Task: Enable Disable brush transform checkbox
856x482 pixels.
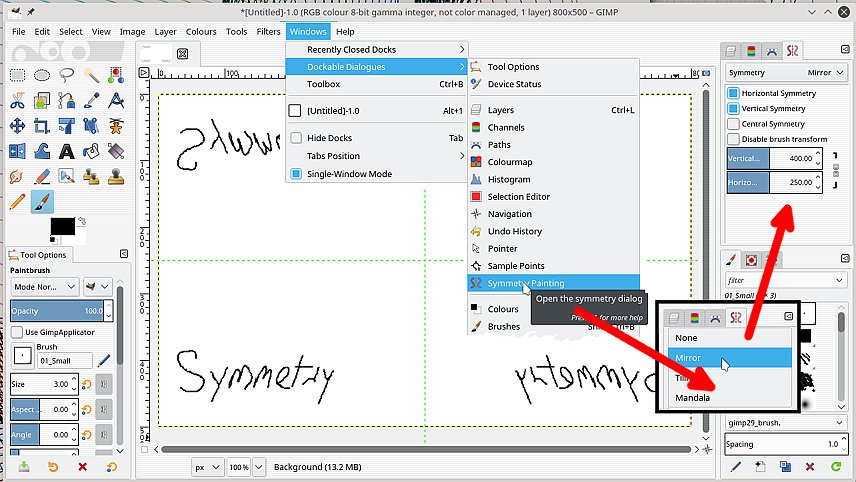Action: pos(733,139)
